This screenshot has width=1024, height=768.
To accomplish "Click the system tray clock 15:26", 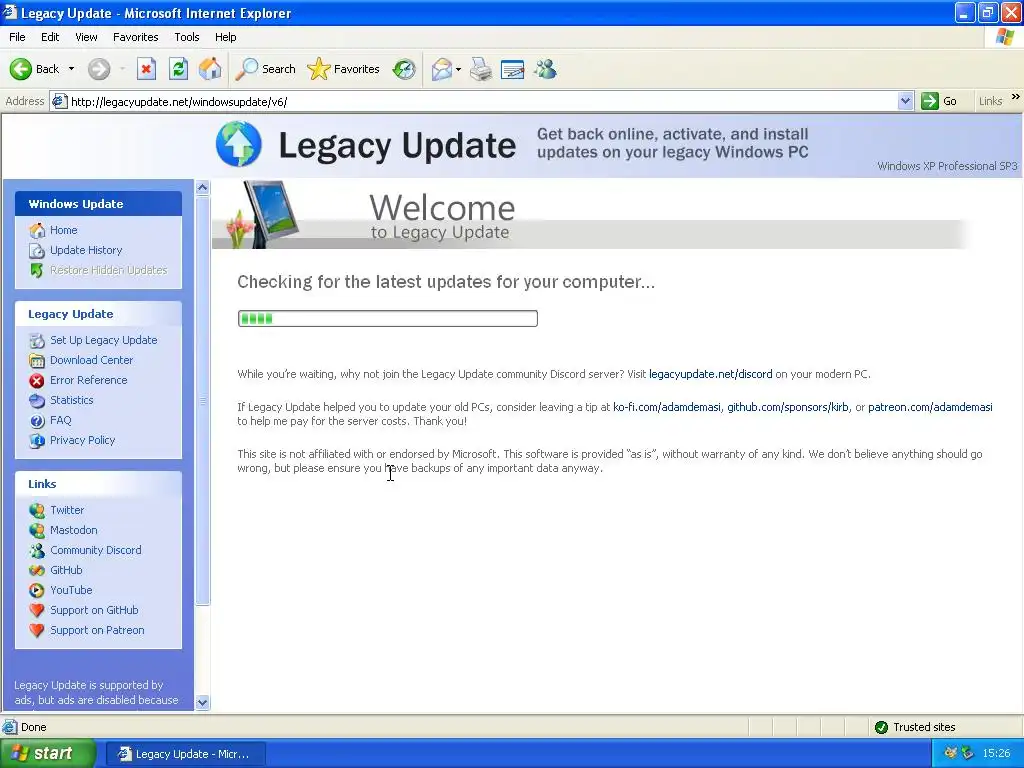I will [x=997, y=754].
